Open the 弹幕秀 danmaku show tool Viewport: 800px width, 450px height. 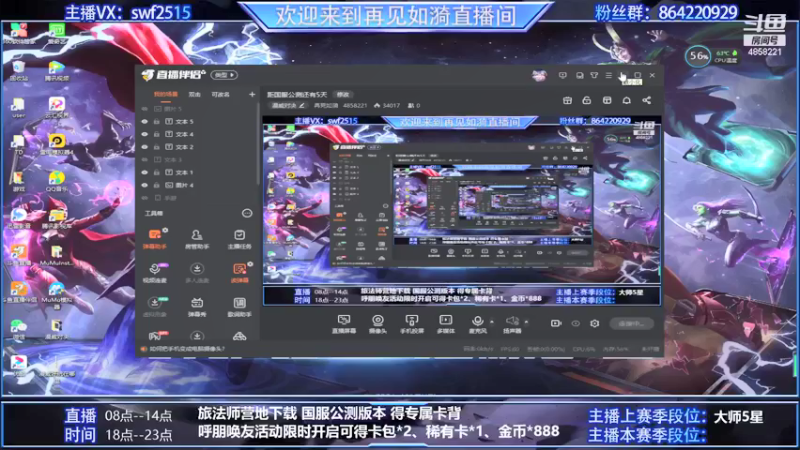[x=196, y=307]
